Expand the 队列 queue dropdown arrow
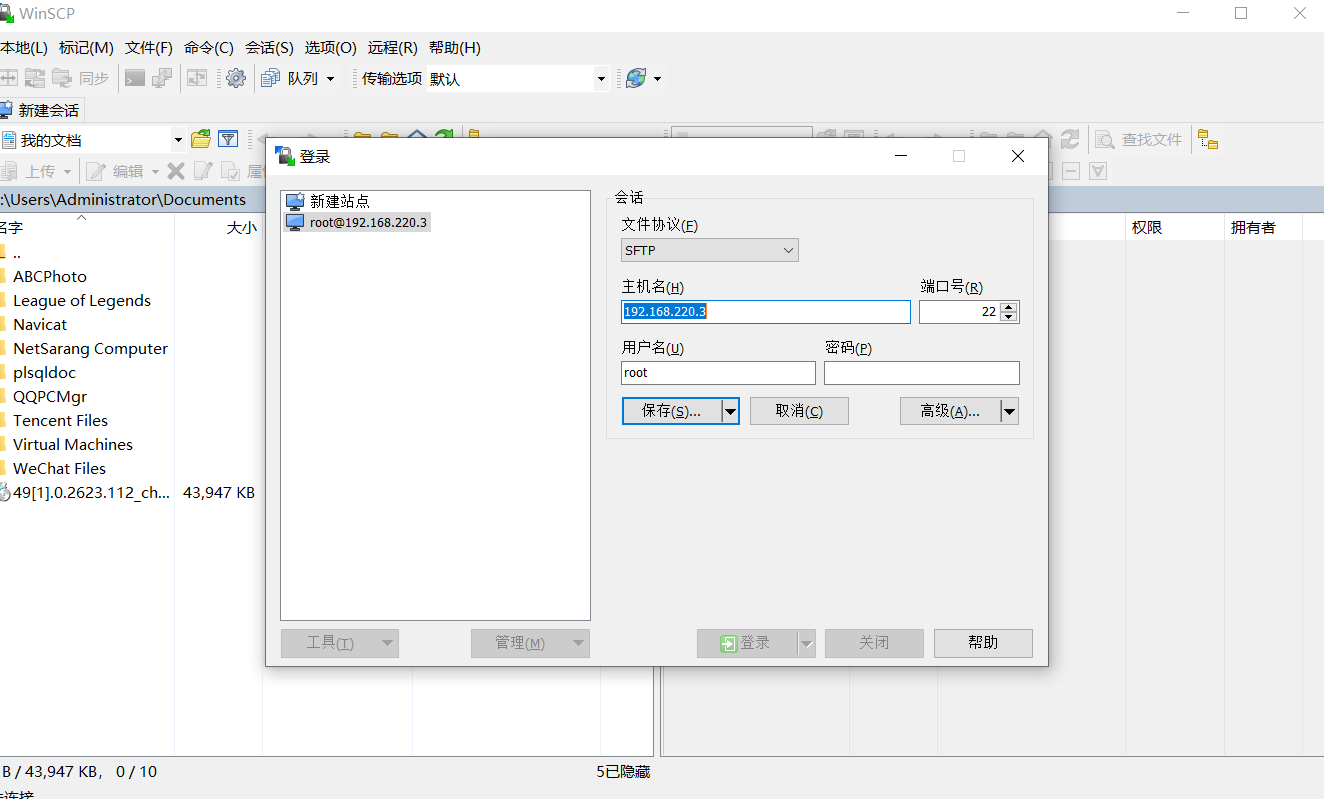This screenshot has width=1324, height=799. click(x=331, y=78)
